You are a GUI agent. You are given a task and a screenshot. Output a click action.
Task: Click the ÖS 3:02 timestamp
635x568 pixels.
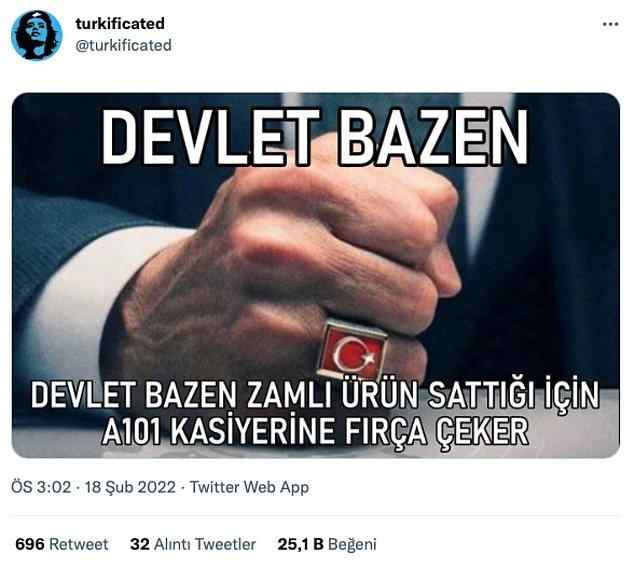pyautogui.click(x=41, y=487)
